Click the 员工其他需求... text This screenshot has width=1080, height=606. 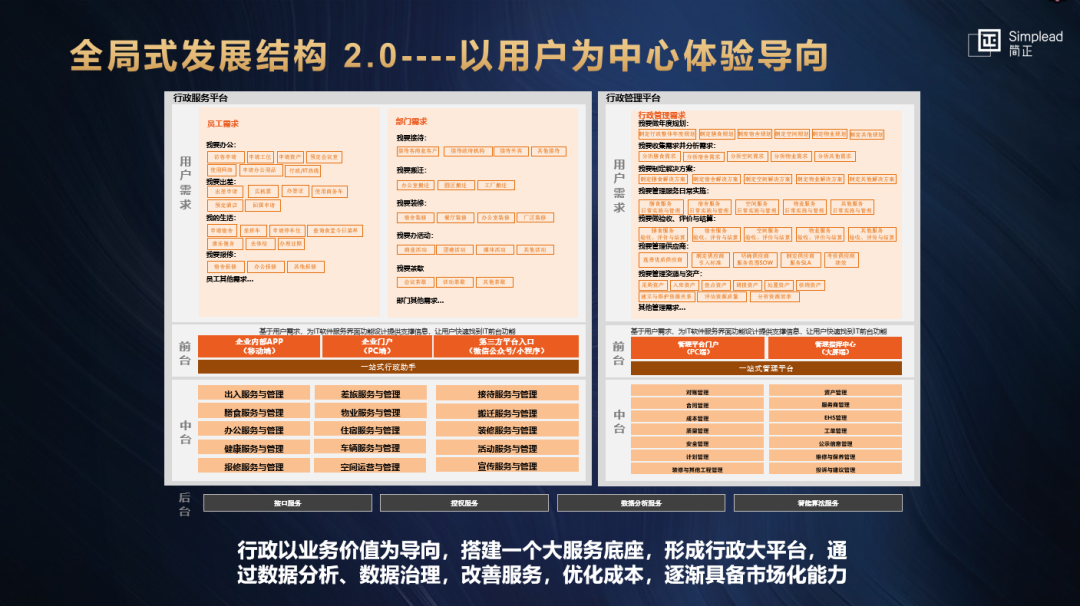click(230, 279)
